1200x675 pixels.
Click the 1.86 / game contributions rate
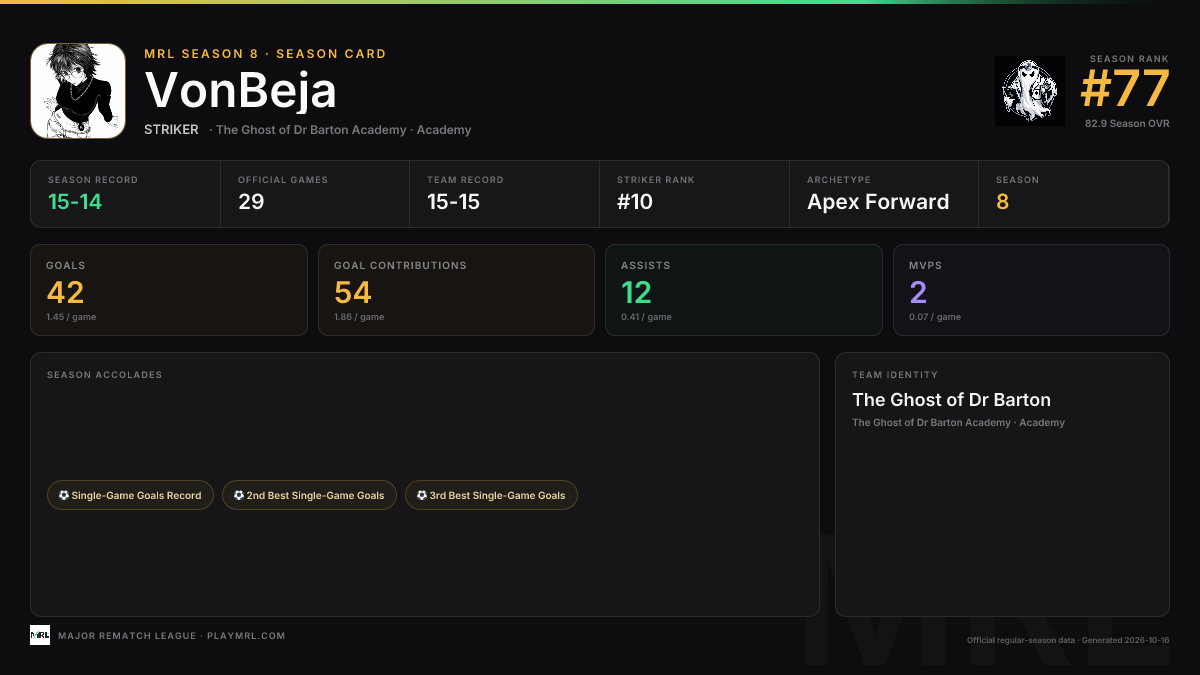click(x=359, y=317)
